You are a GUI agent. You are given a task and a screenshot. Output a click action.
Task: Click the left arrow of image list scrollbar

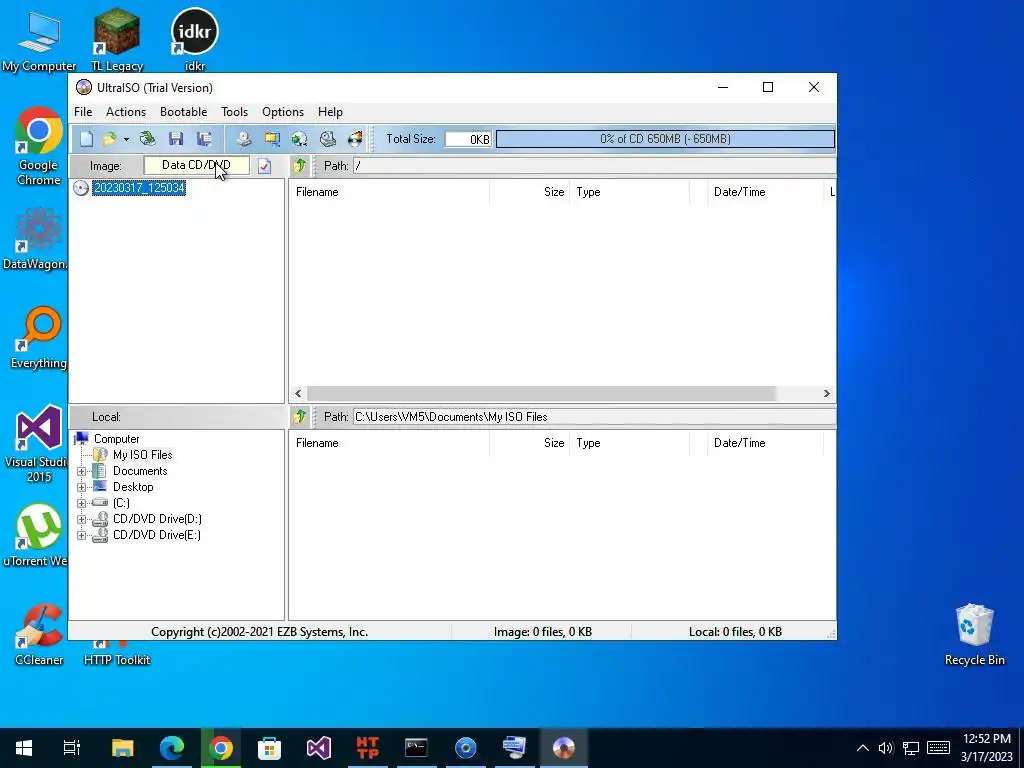(x=298, y=393)
